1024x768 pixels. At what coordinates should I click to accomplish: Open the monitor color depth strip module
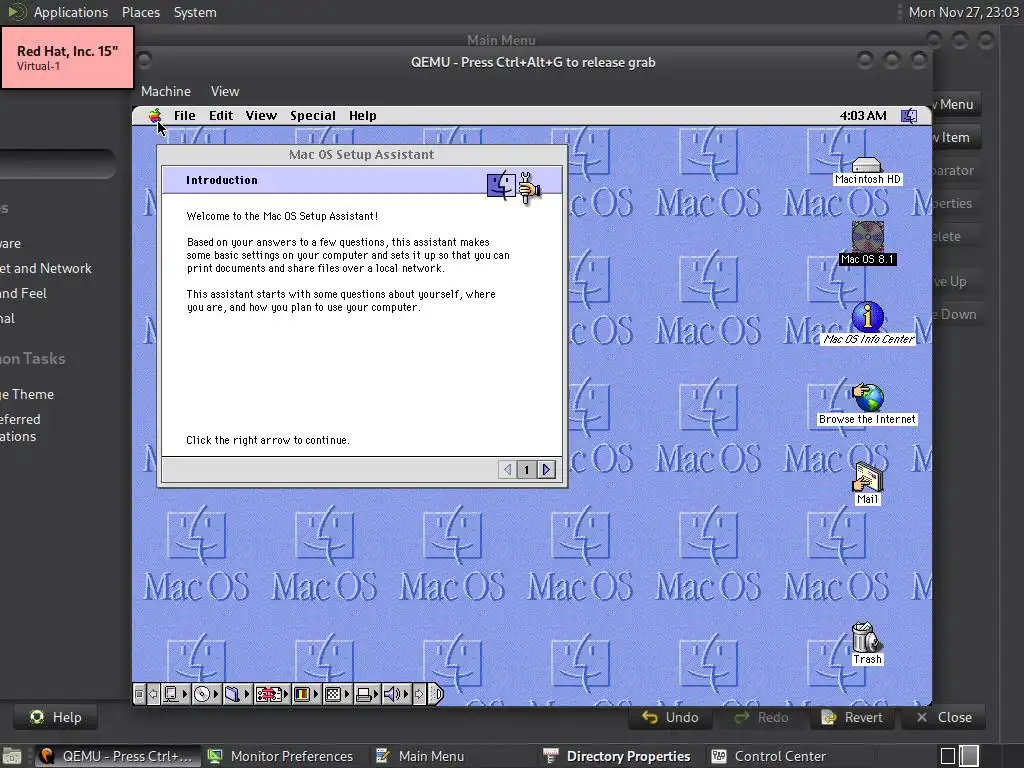pos(306,694)
